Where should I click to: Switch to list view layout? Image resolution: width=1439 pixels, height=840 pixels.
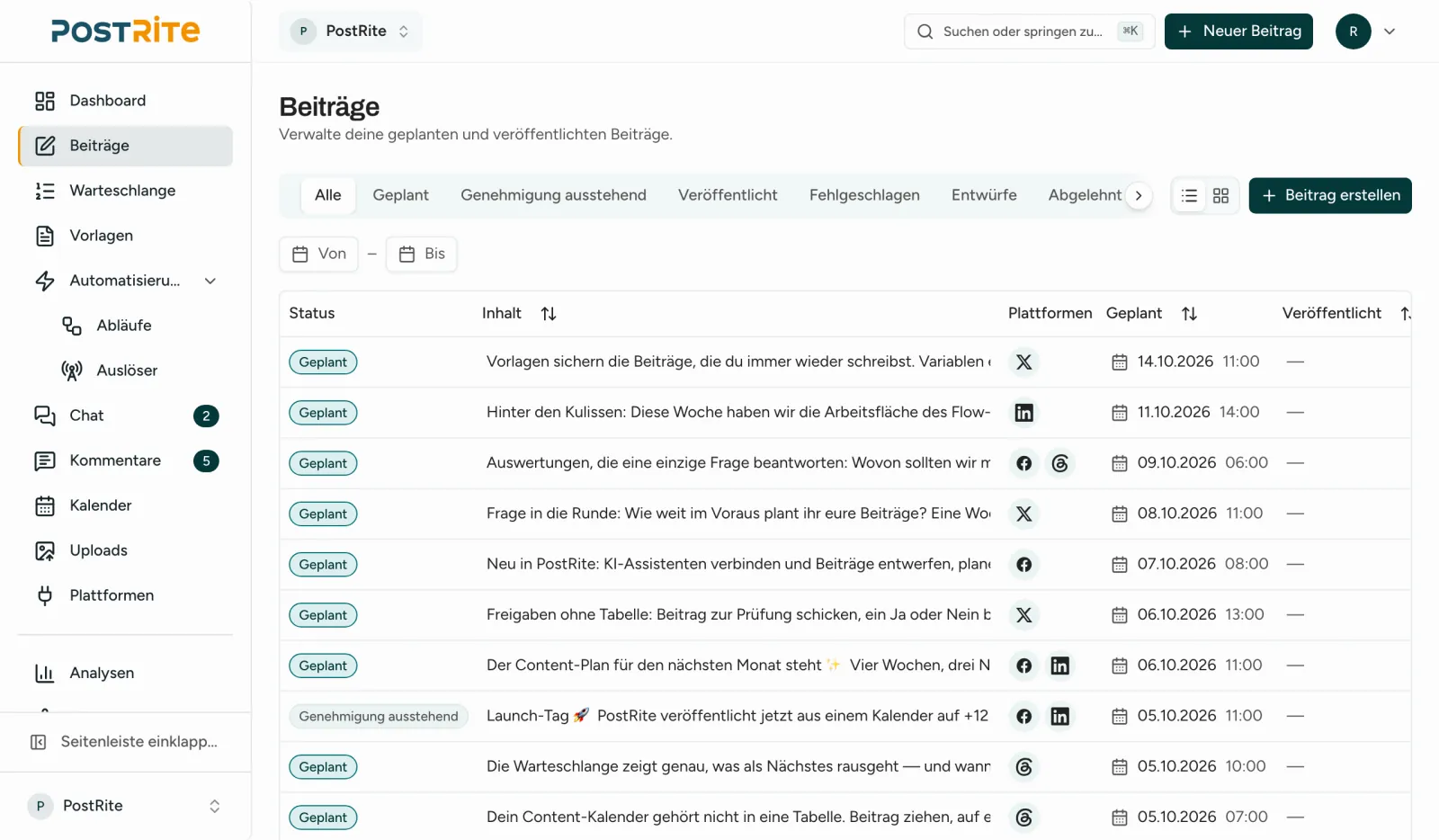1190,196
